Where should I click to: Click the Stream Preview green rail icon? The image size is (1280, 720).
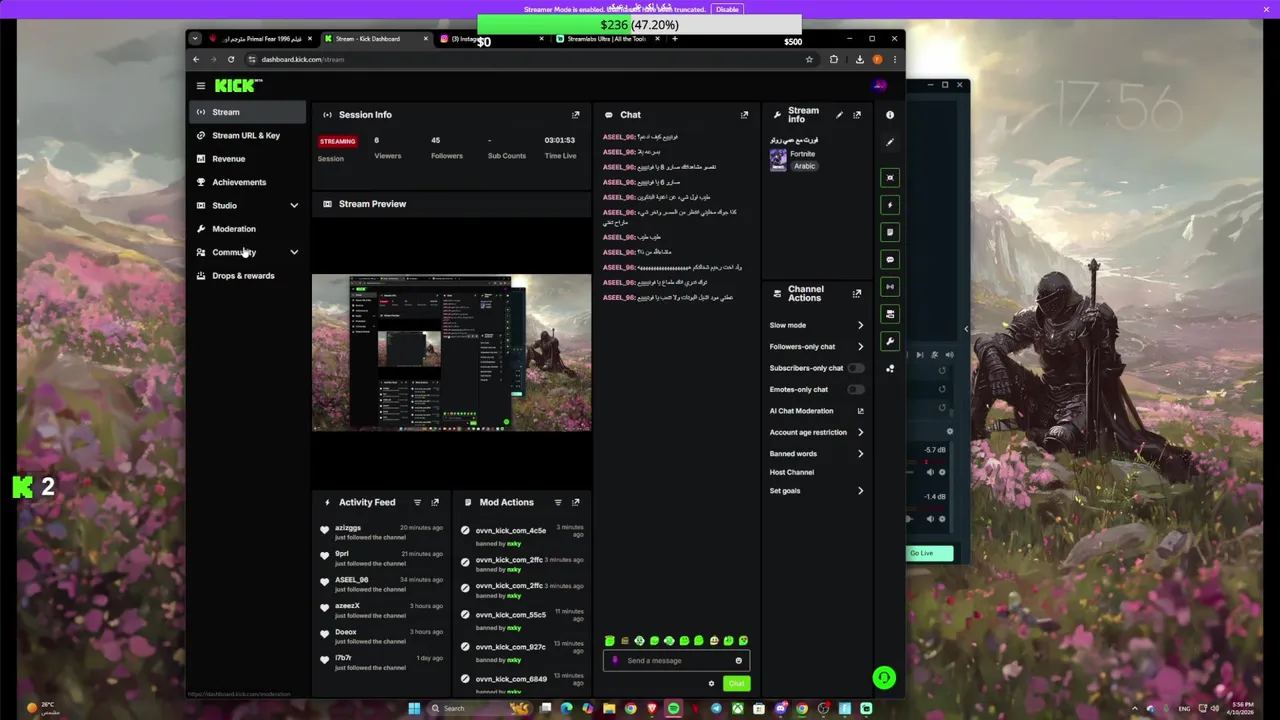890,178
